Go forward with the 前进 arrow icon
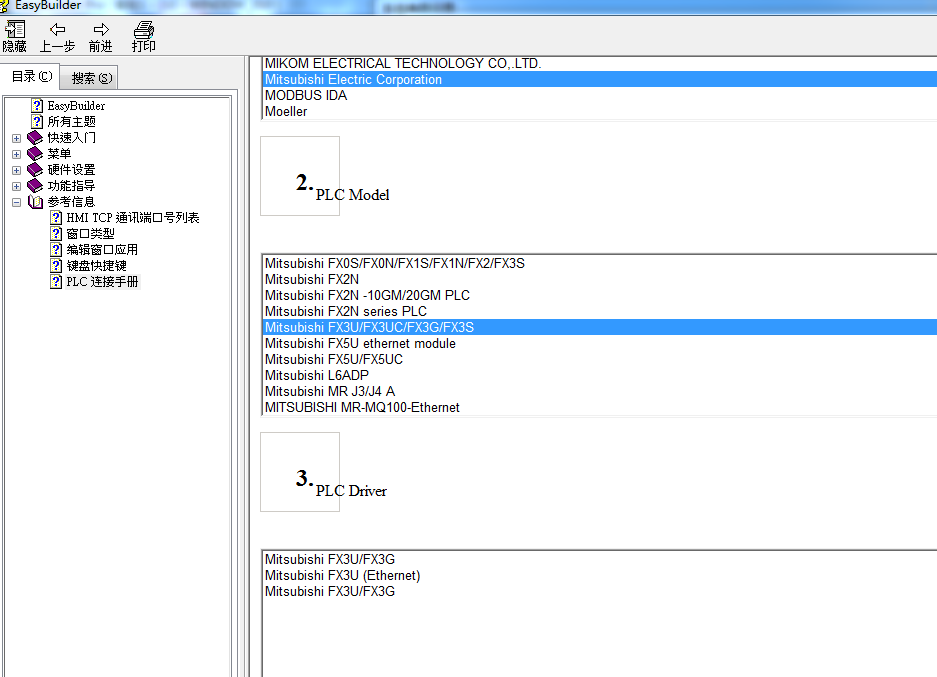Image resolution: width=937 pixels, height=677 pixels. point(100,30)
